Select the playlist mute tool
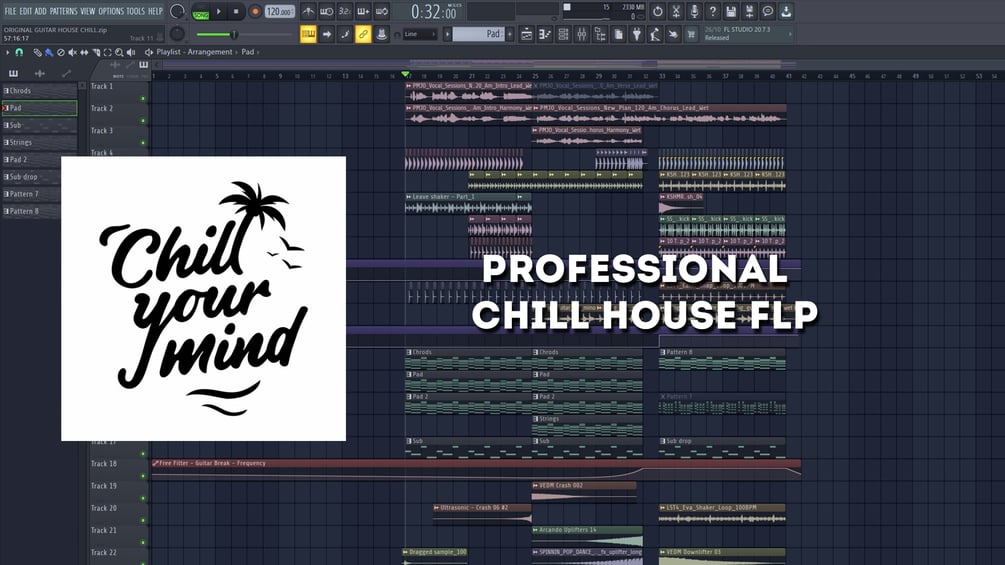 tap(72, 52)
